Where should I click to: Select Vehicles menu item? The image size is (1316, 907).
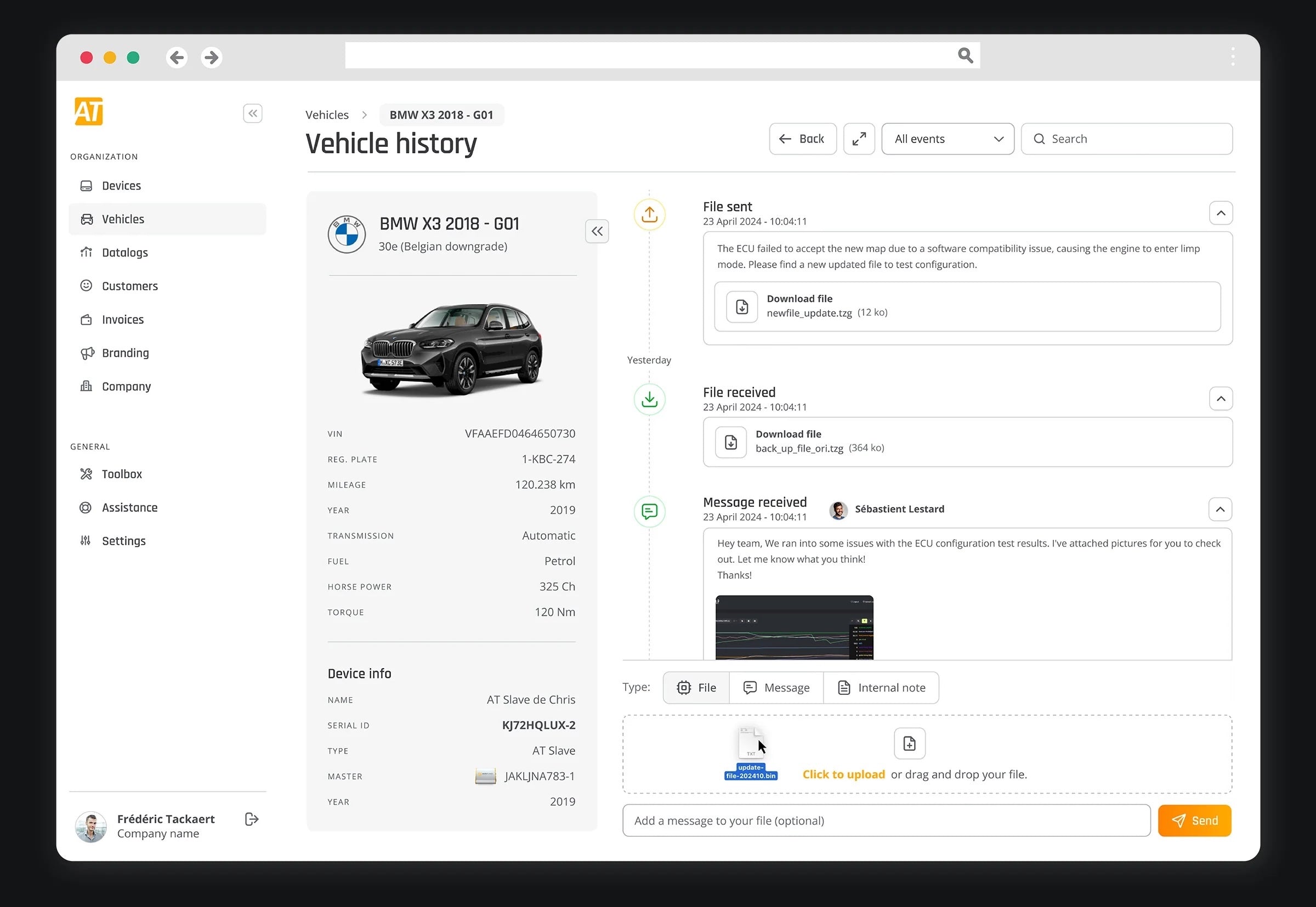coord(167,219)
